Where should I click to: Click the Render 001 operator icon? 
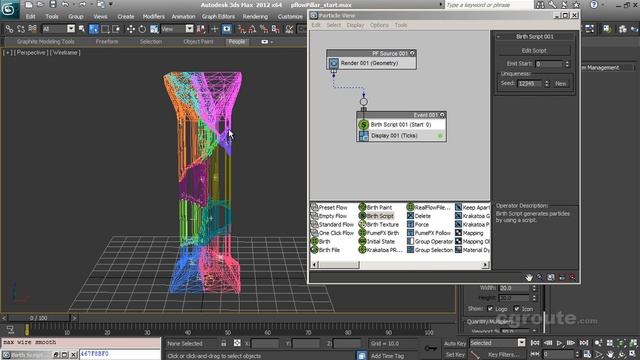[x=333, y=63]
